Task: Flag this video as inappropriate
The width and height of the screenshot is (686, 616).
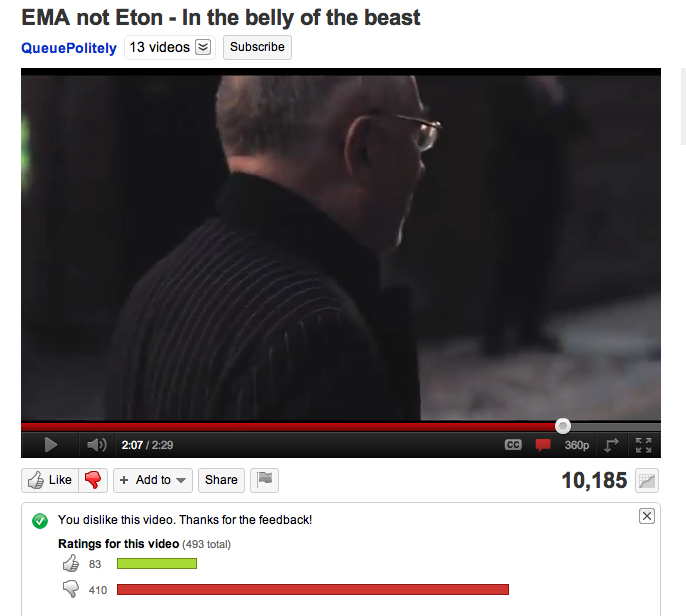Action: point(264,480)
